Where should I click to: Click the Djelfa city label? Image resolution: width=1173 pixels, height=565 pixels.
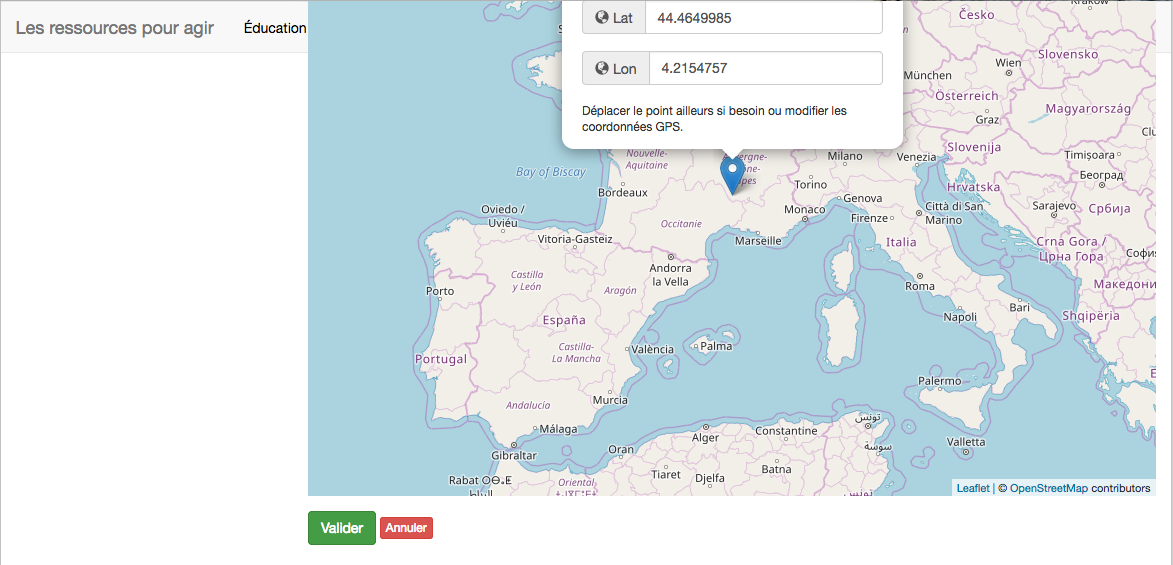710,477
